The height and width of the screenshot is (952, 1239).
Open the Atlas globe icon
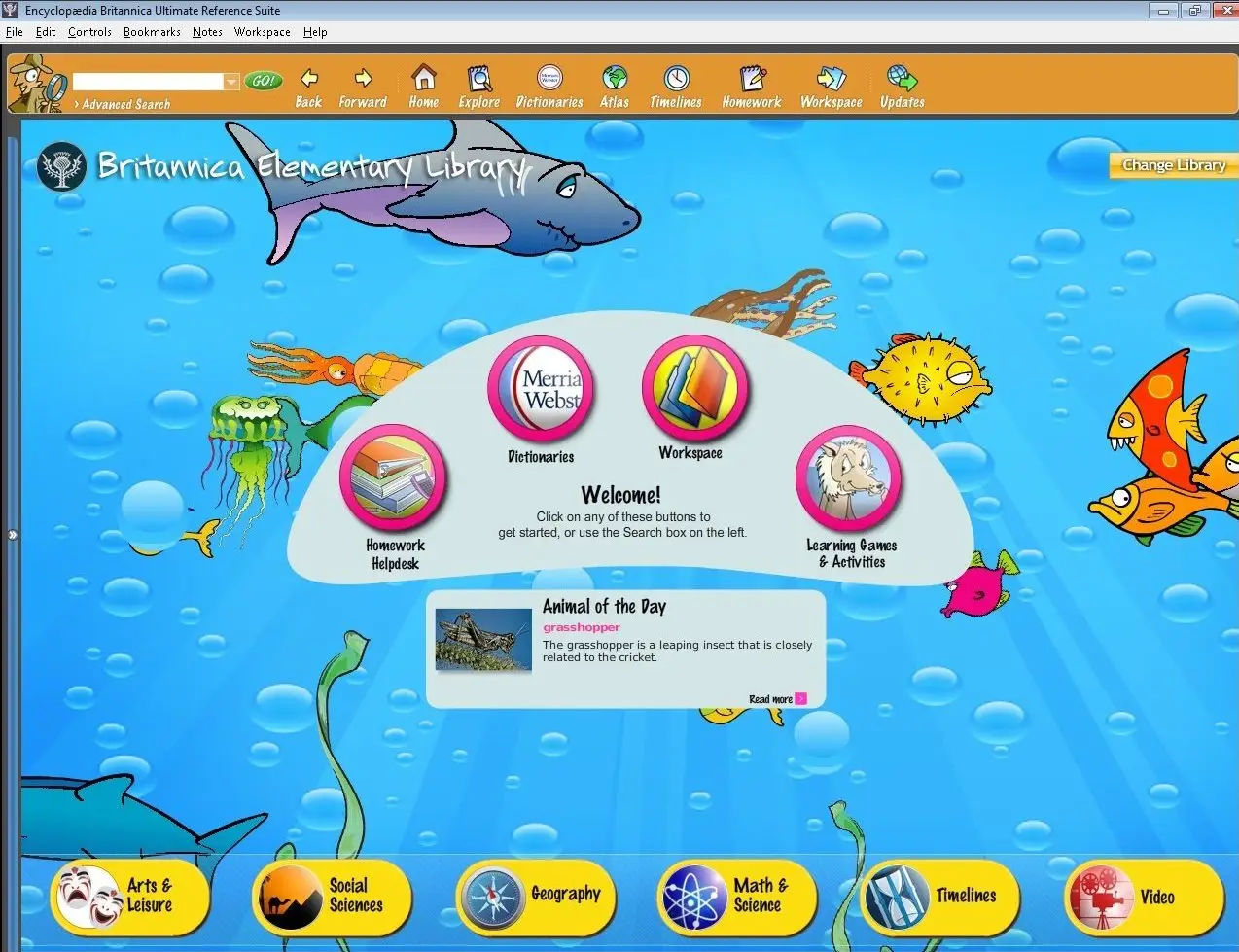[x=615, y=77]
